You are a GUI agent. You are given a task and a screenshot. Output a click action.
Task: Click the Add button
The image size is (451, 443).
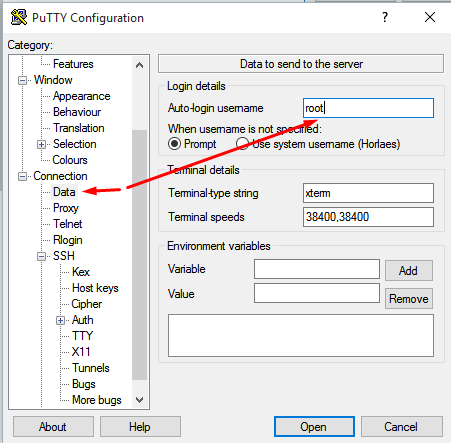pos(409,271)
